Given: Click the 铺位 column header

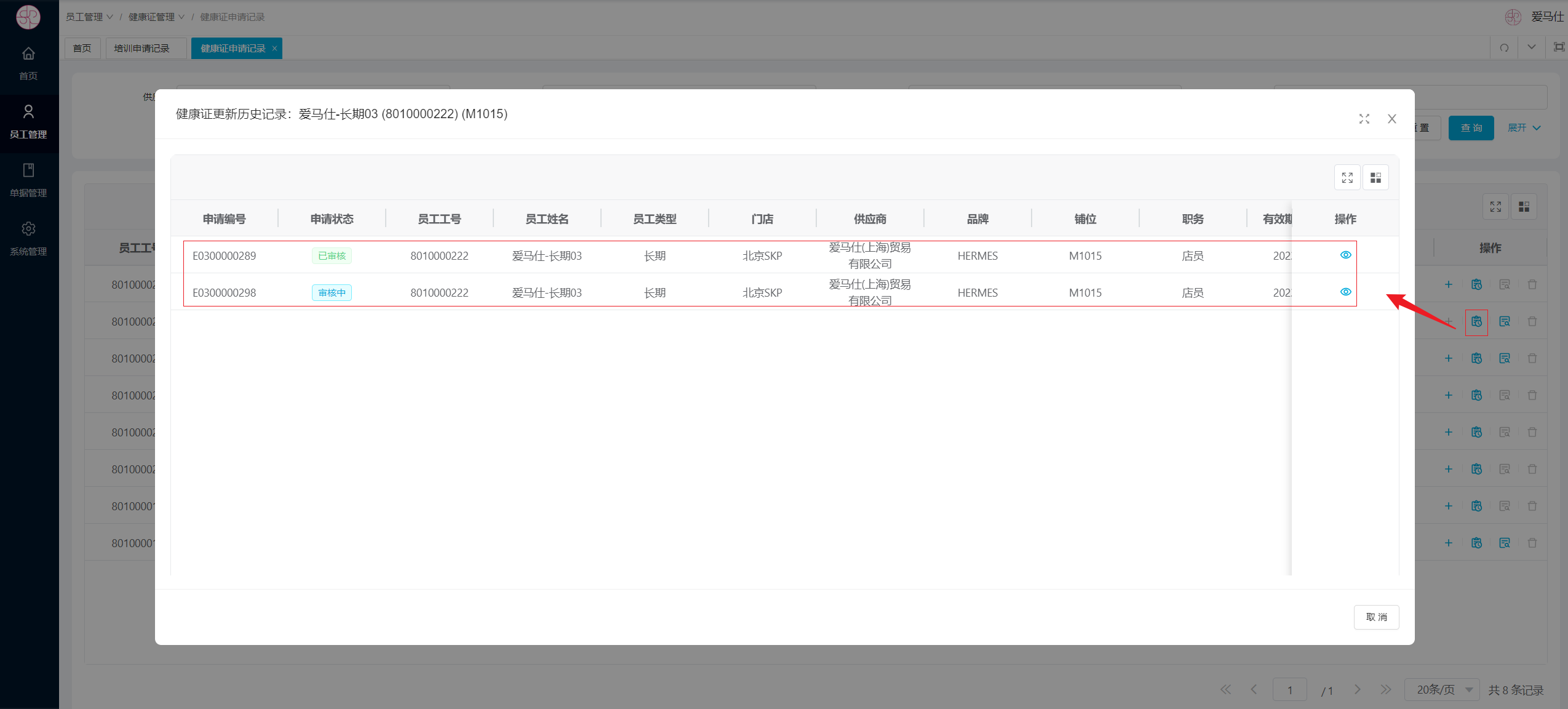Looking at the screenshot, I should [1085, 219].
